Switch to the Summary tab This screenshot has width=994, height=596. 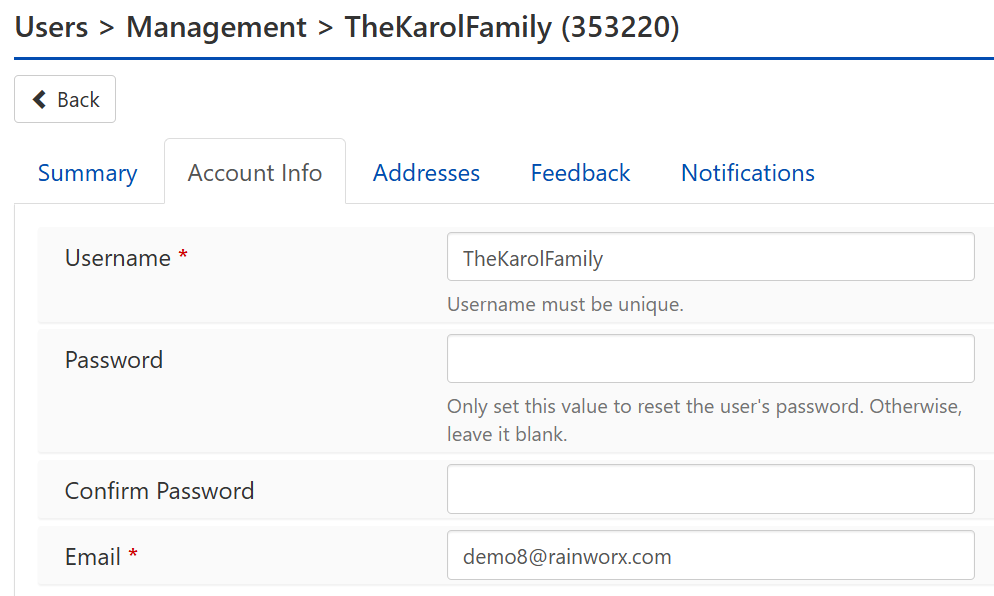click(x=87, y=172)
